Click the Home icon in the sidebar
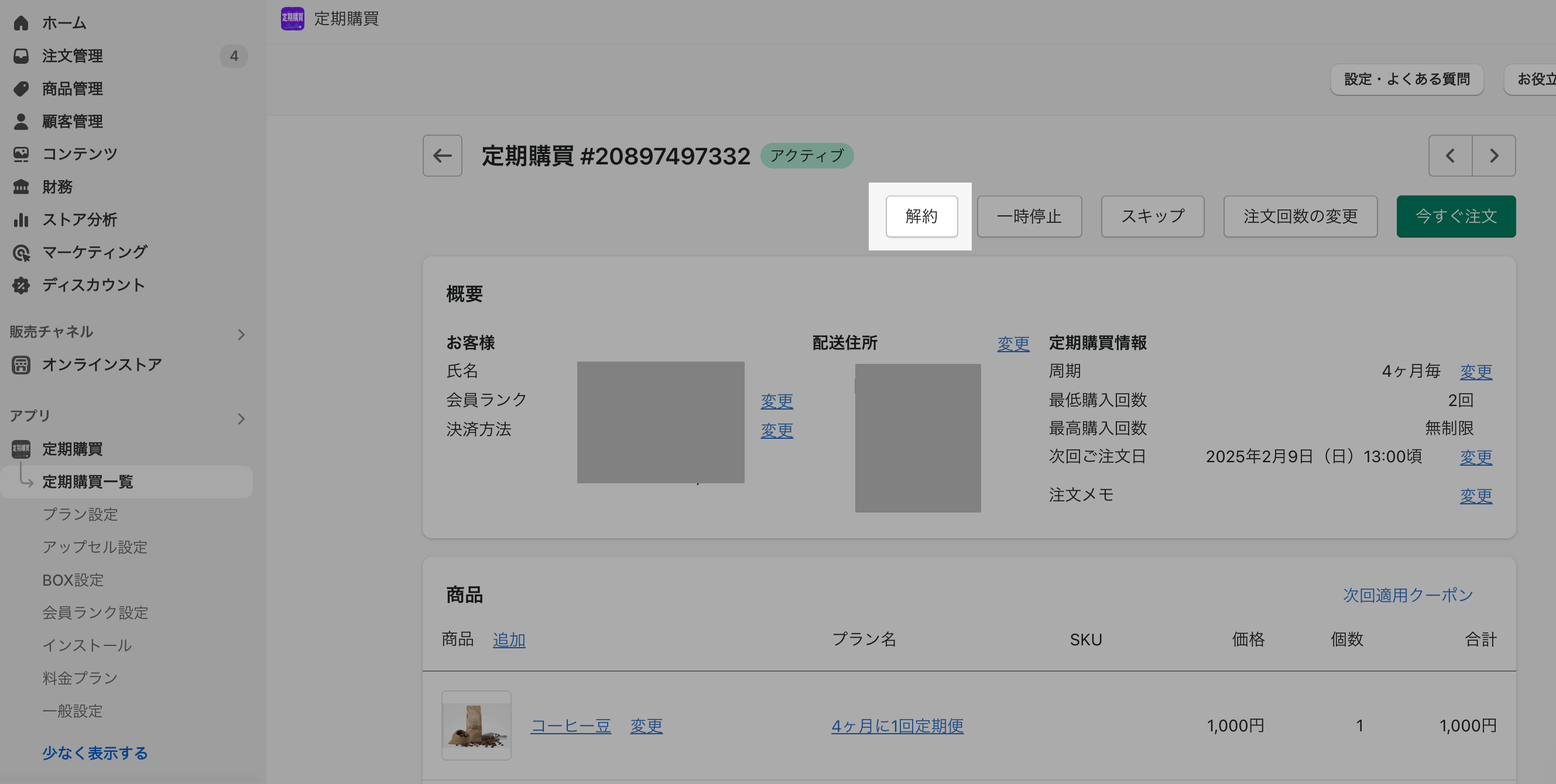The image size is (1556, 784). pyautogui.click(x=21, y=23)
